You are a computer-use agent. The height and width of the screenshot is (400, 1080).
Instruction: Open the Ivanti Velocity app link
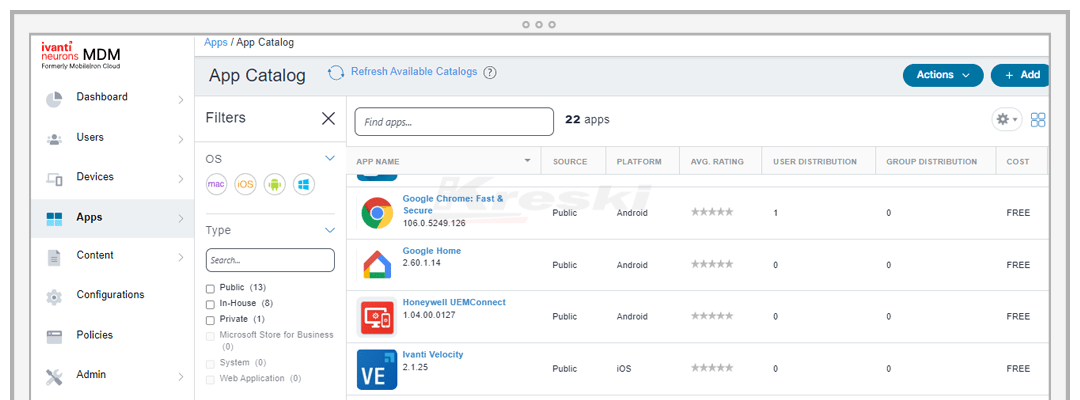(433, 355)
